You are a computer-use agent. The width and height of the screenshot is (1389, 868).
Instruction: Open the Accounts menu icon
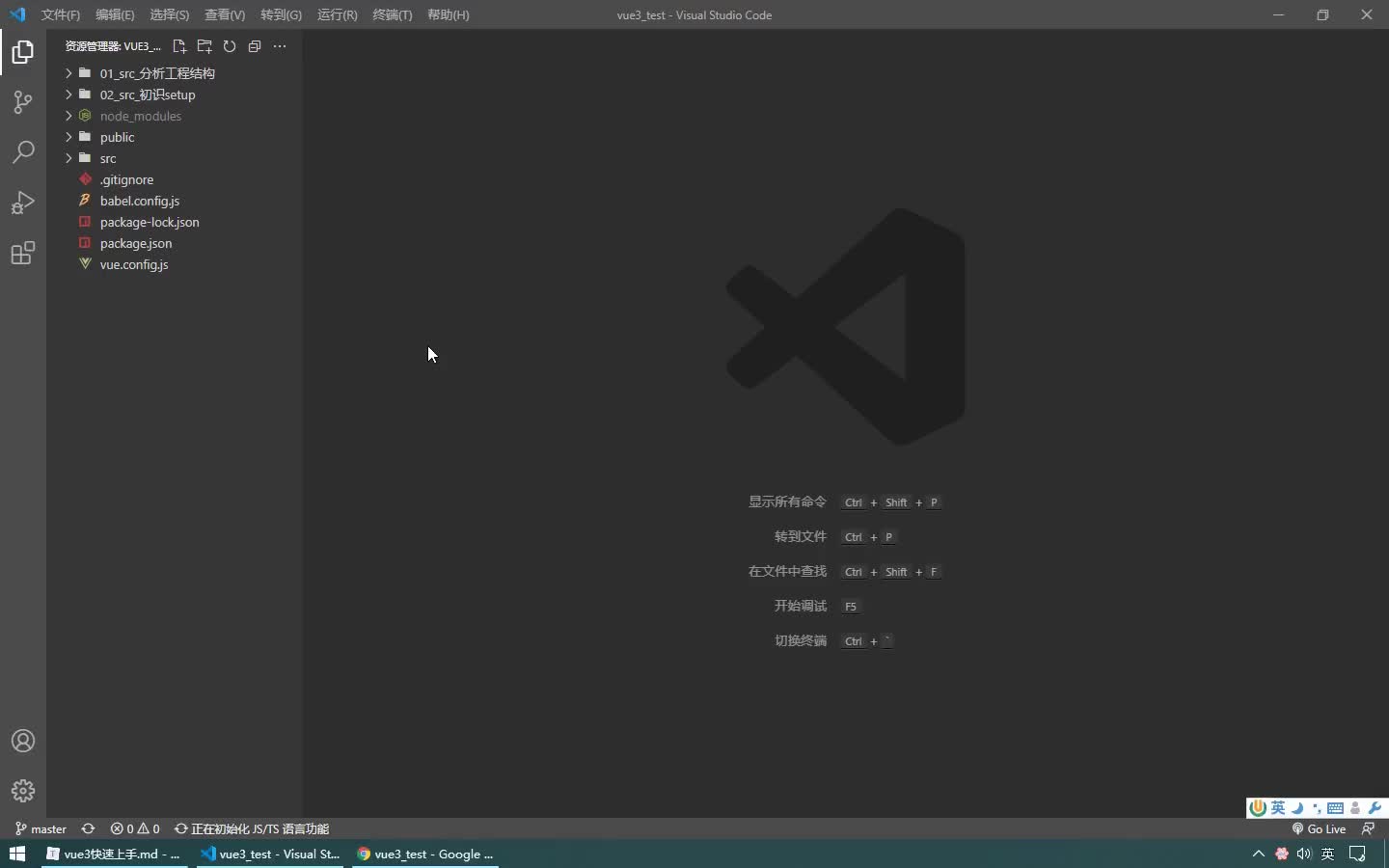pos(23,741)
